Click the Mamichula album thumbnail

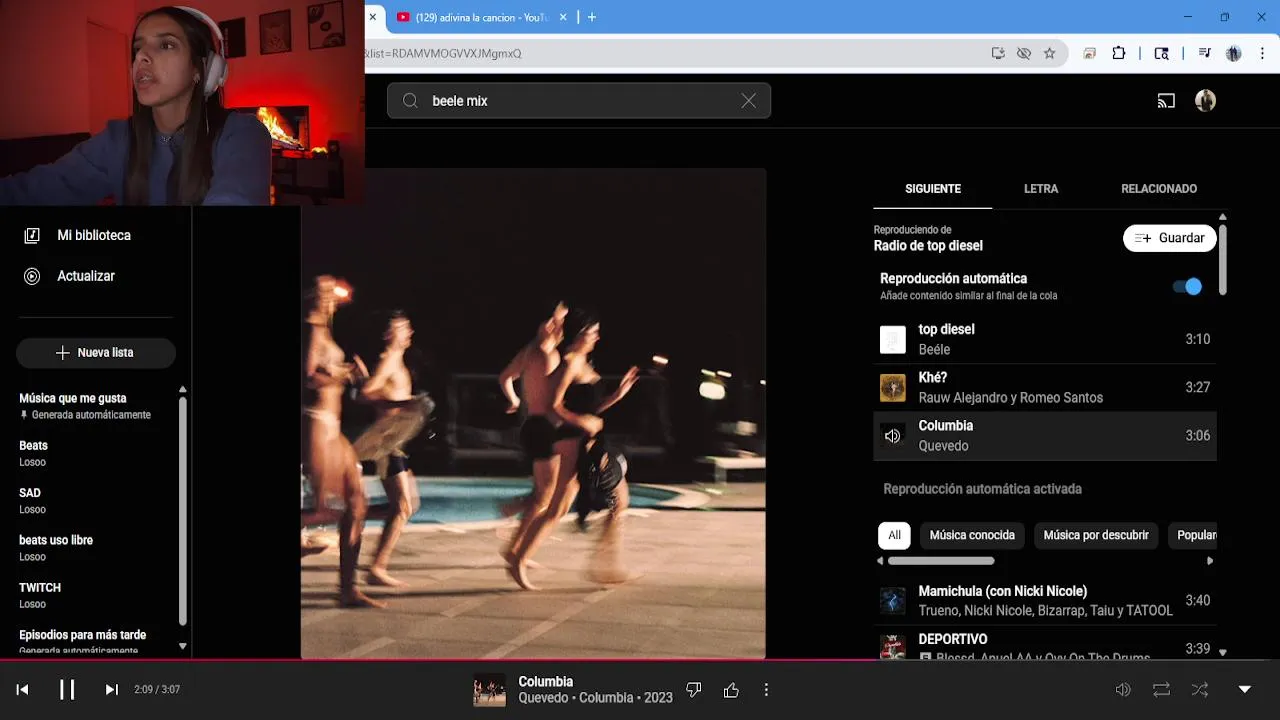tap(892, 601)
